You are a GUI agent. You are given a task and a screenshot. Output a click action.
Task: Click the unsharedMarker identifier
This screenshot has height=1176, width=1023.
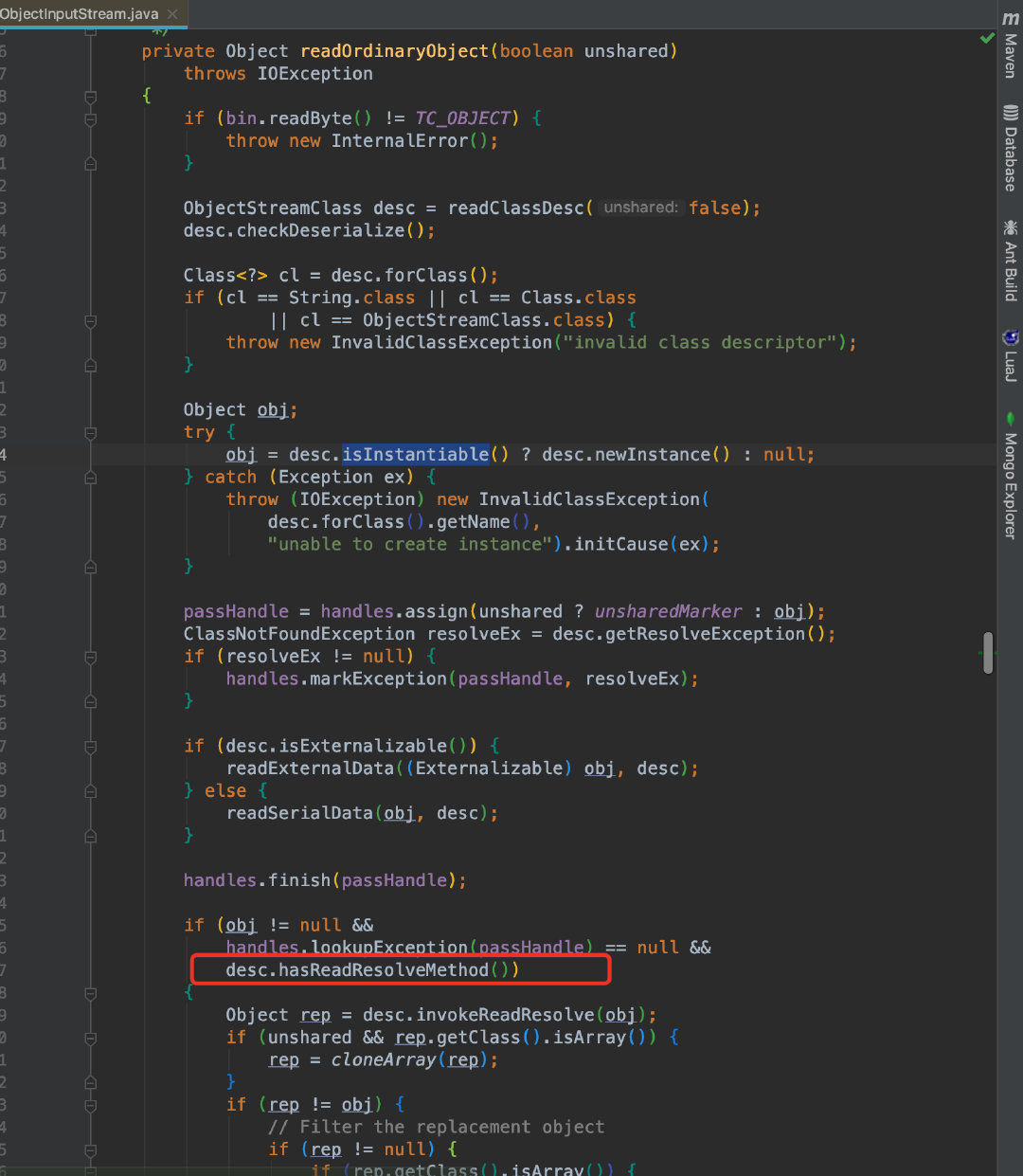669,612
